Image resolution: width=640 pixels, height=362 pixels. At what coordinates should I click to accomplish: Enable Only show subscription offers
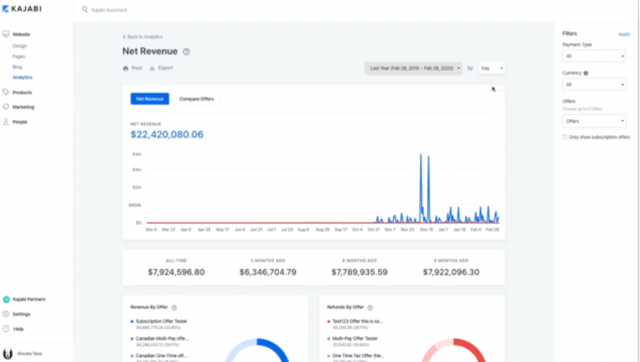pos(564,137)
